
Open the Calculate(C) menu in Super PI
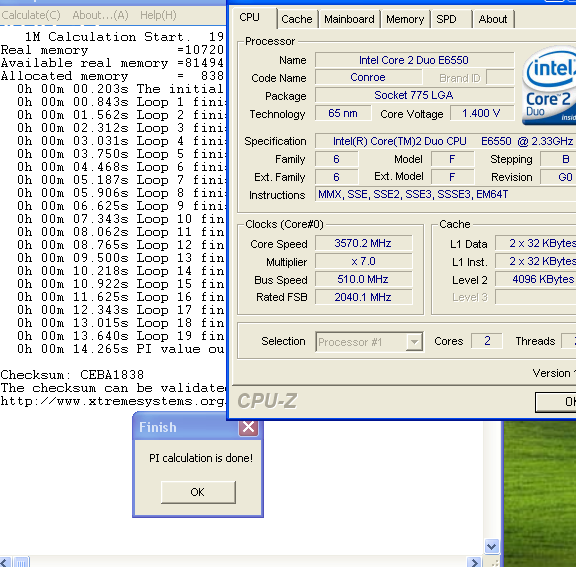(31, 15)
